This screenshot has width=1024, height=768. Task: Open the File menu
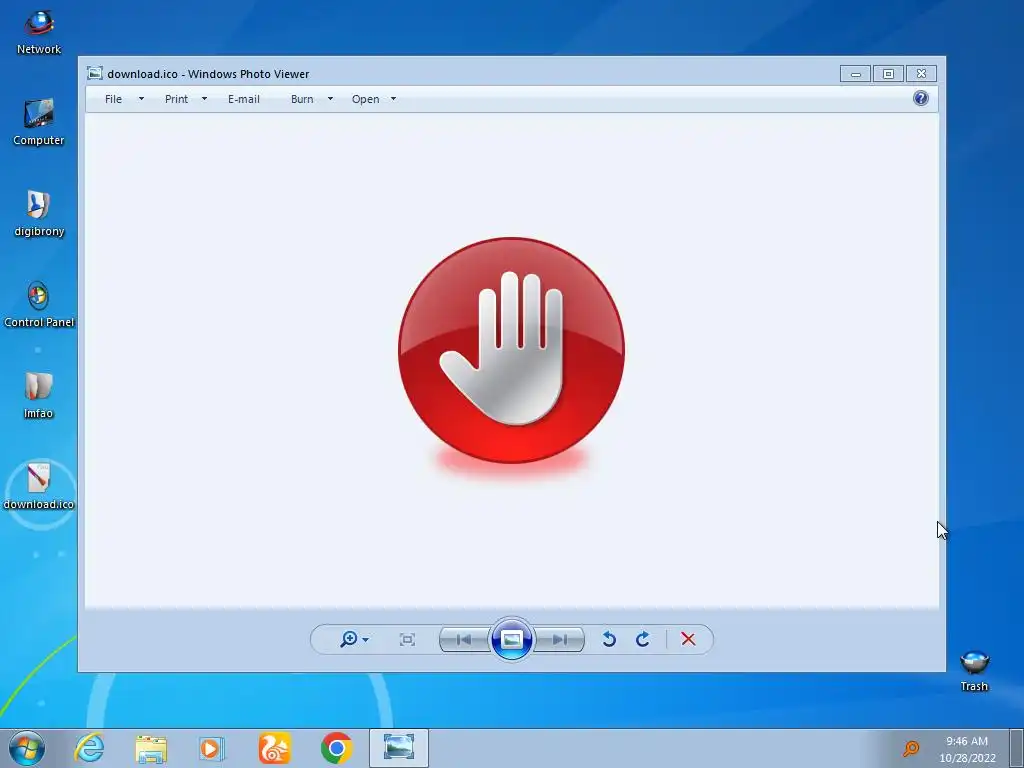point(113,99)
